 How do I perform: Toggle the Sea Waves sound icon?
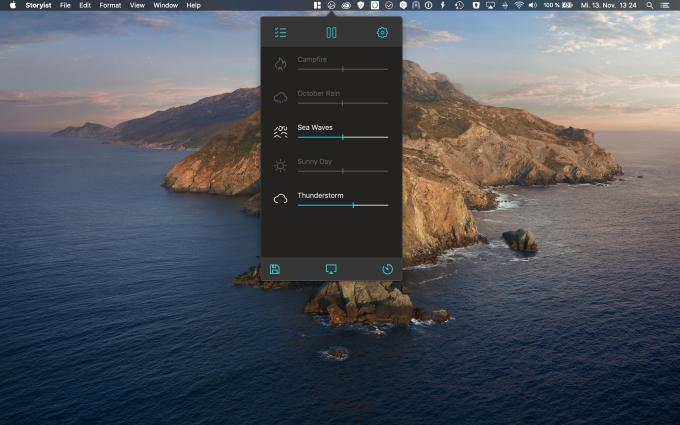click(x=281, y=132)
